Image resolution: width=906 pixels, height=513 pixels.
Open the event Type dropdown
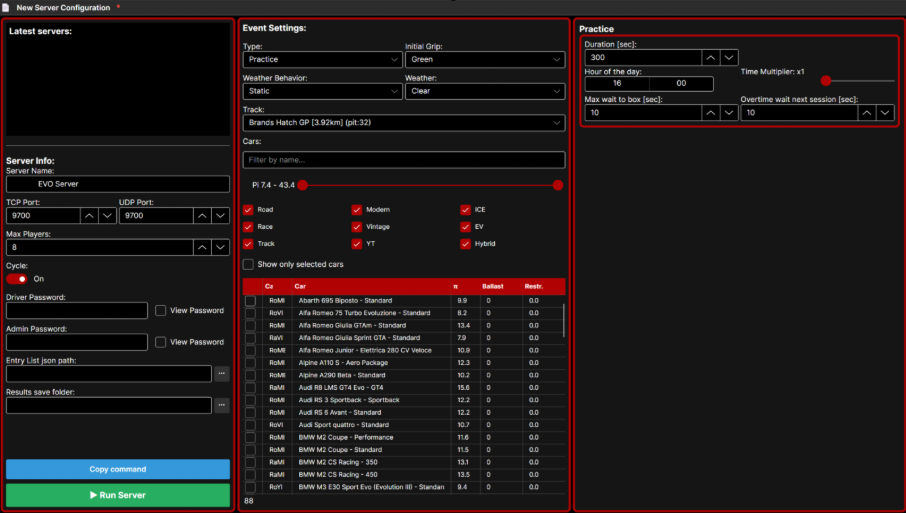pos(322,60)
